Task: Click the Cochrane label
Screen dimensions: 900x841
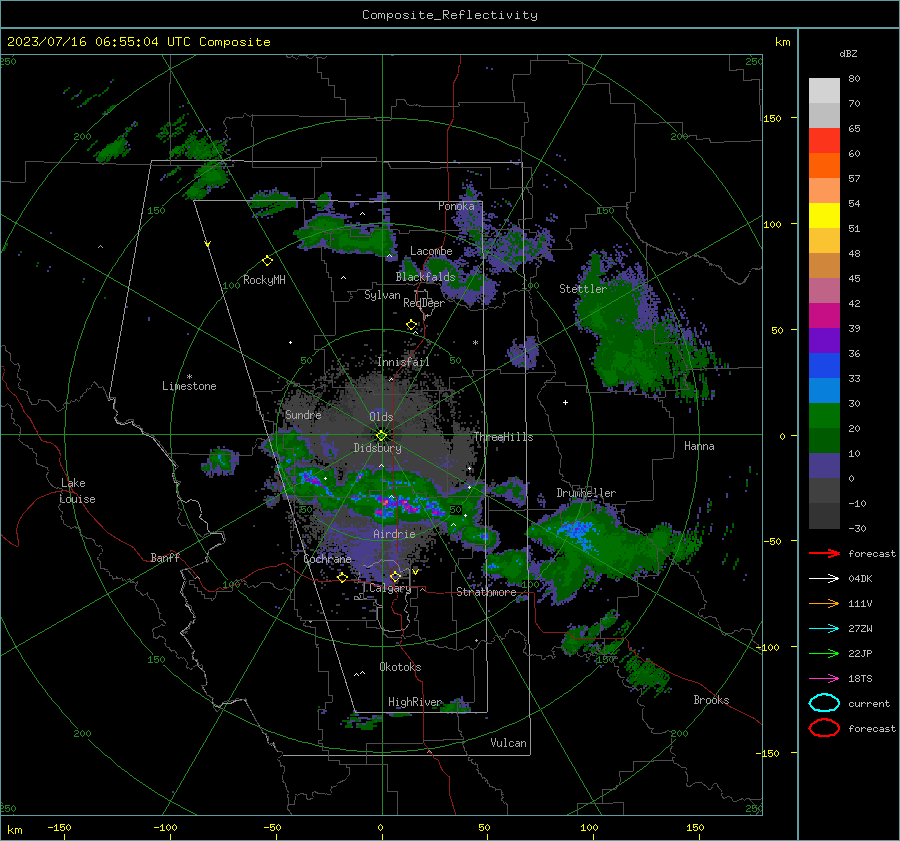Action: [327, 559]
